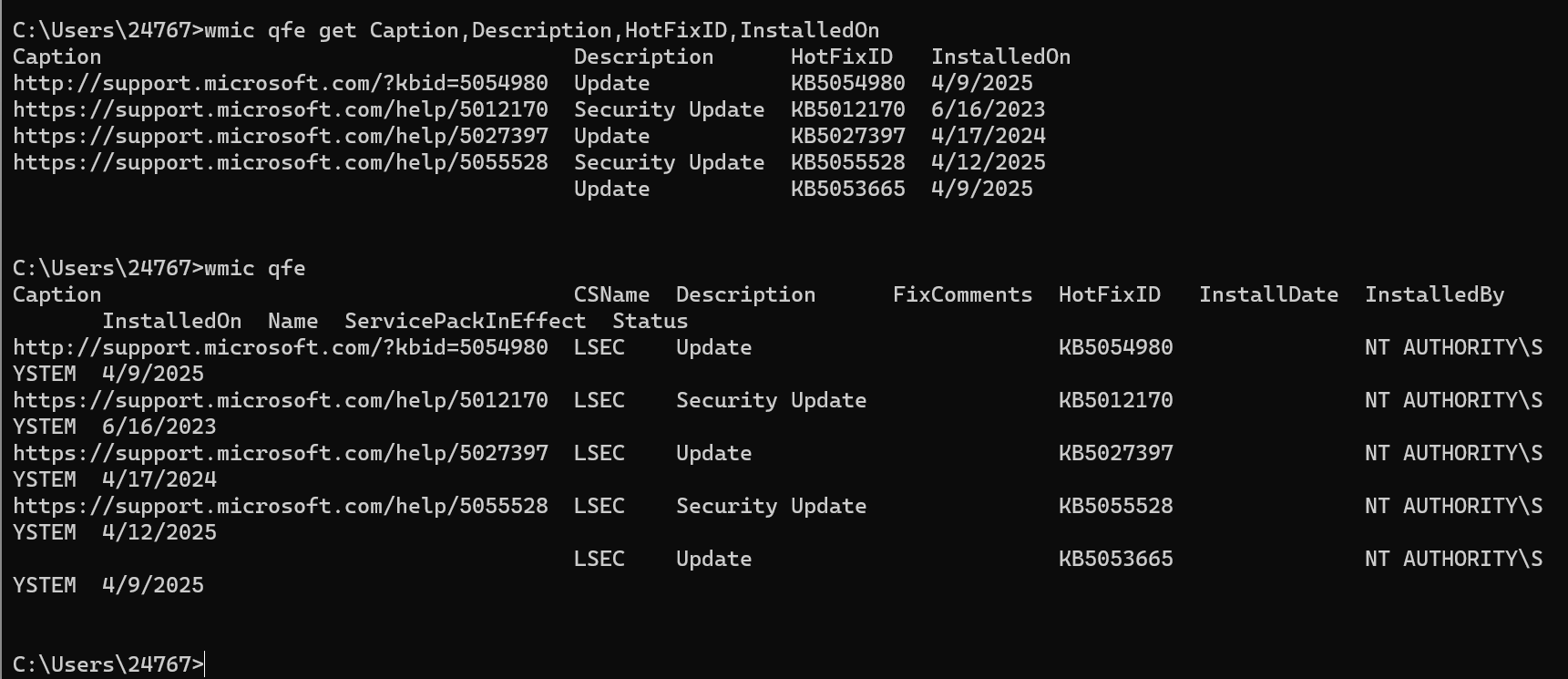Screen dimensions: 1568x679
Task: Click the ServicePackInEffect column header
Action: tap(465, 321)
